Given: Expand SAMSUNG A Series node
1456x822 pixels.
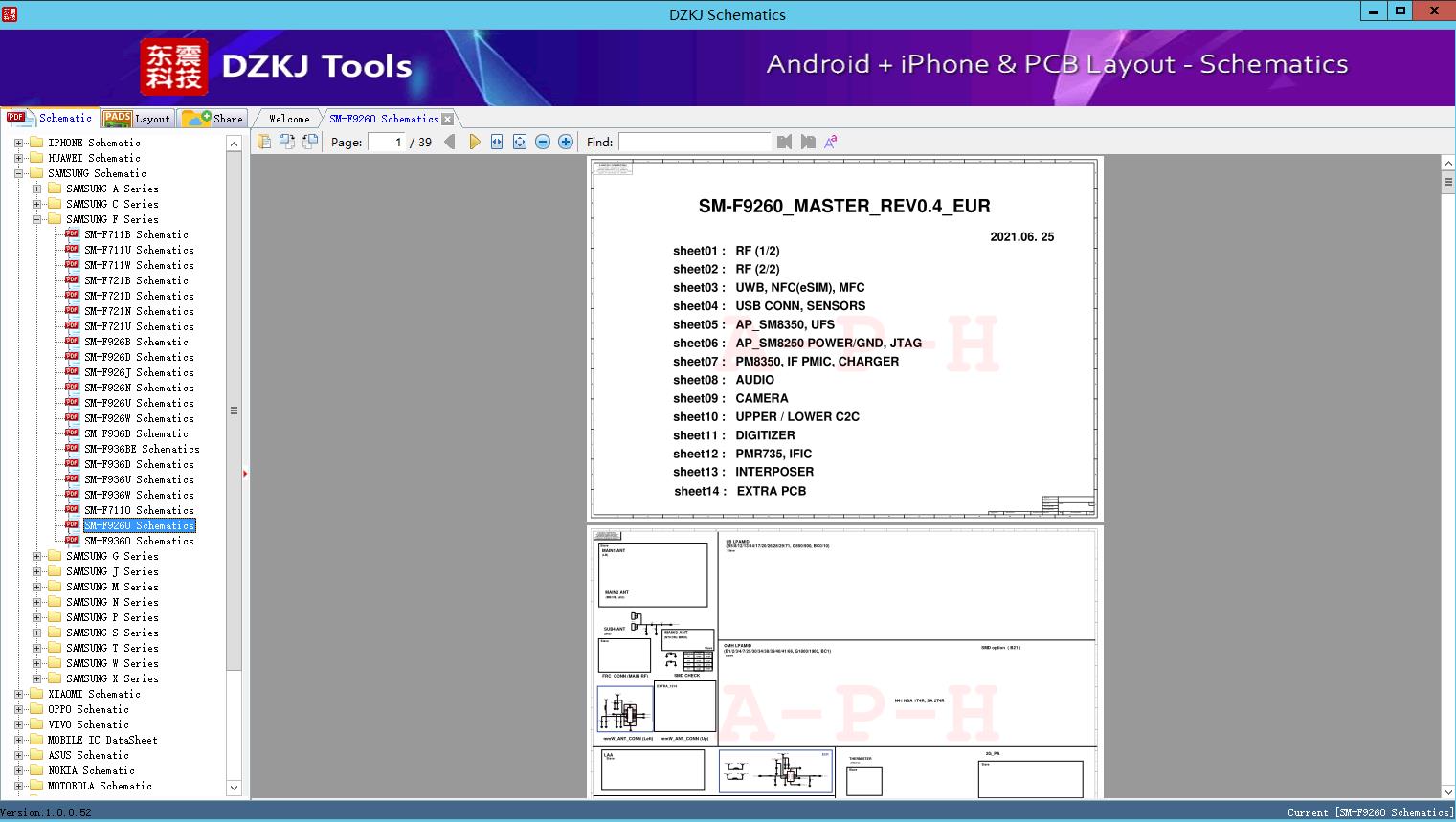Looking at the screenshot, I should (36, 189).
